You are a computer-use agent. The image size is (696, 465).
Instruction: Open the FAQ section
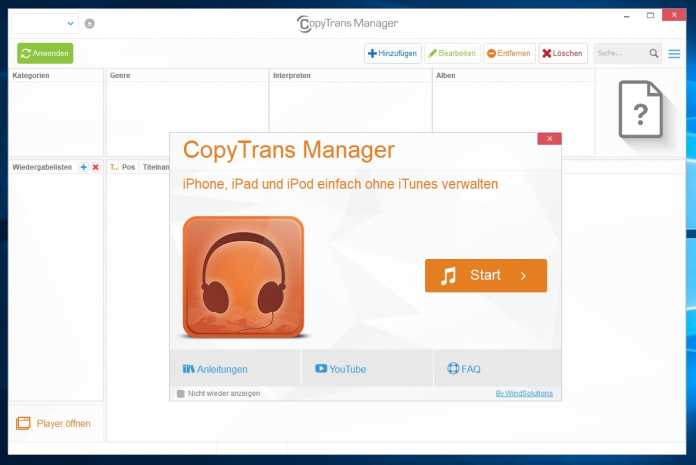pos(498,369)
